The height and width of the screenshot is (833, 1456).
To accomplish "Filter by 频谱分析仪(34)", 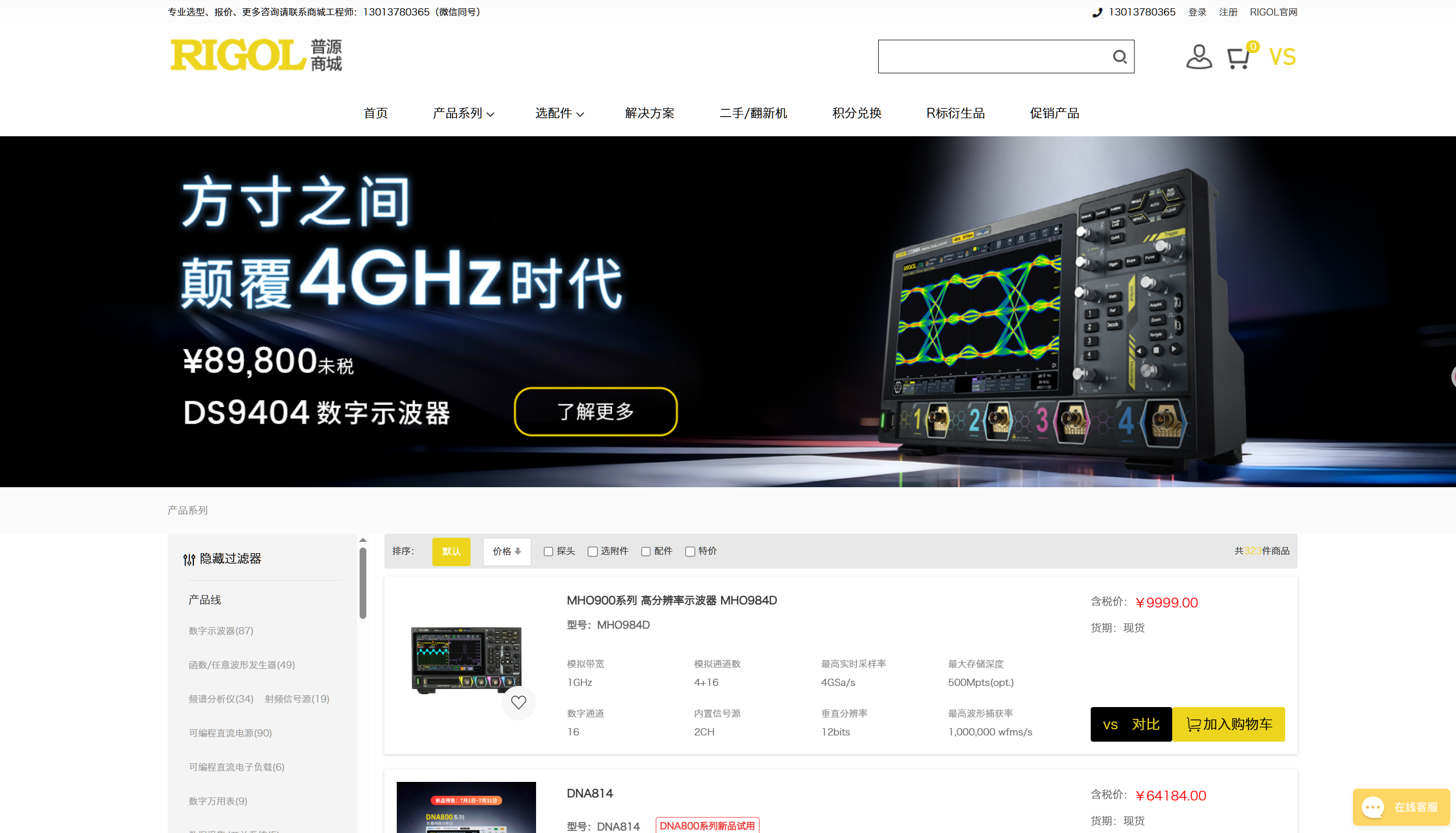I will (221, 698).
